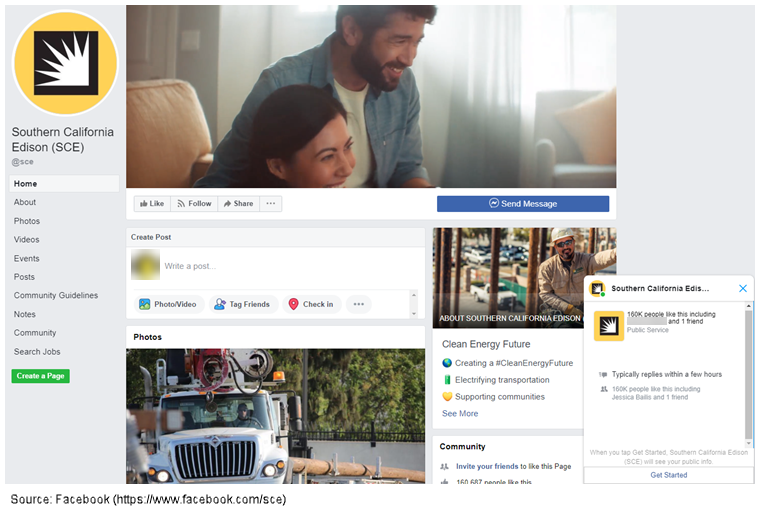The image size is (760, 513).
Task: Open more page actions ellipsis button
Action: click(271, 204)
